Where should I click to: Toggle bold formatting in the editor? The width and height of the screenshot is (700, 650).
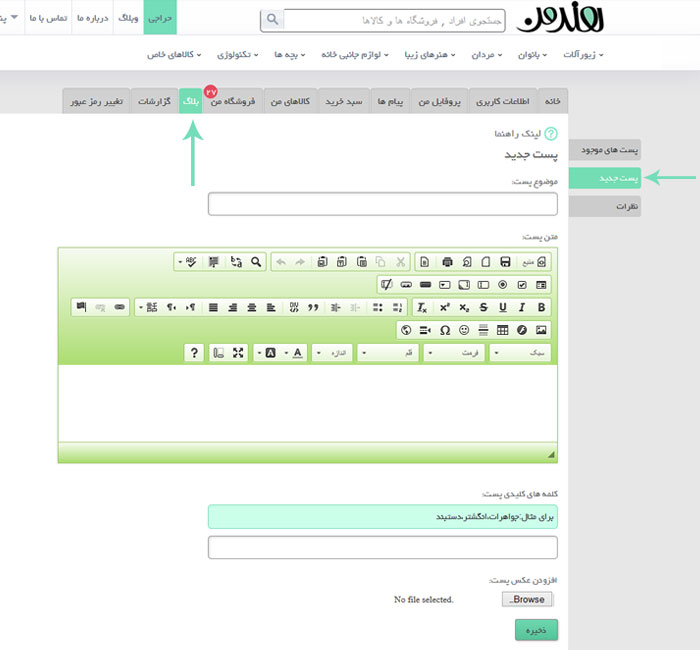coord(541,307)
